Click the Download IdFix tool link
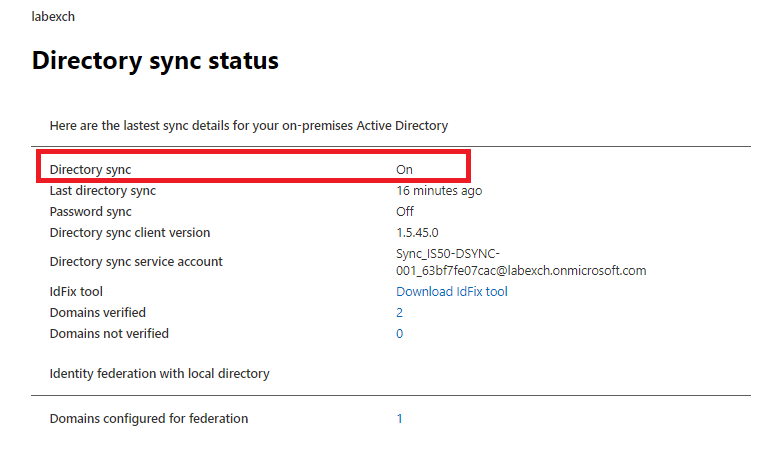This screenshot has height=464, width=776. [451, 292]
